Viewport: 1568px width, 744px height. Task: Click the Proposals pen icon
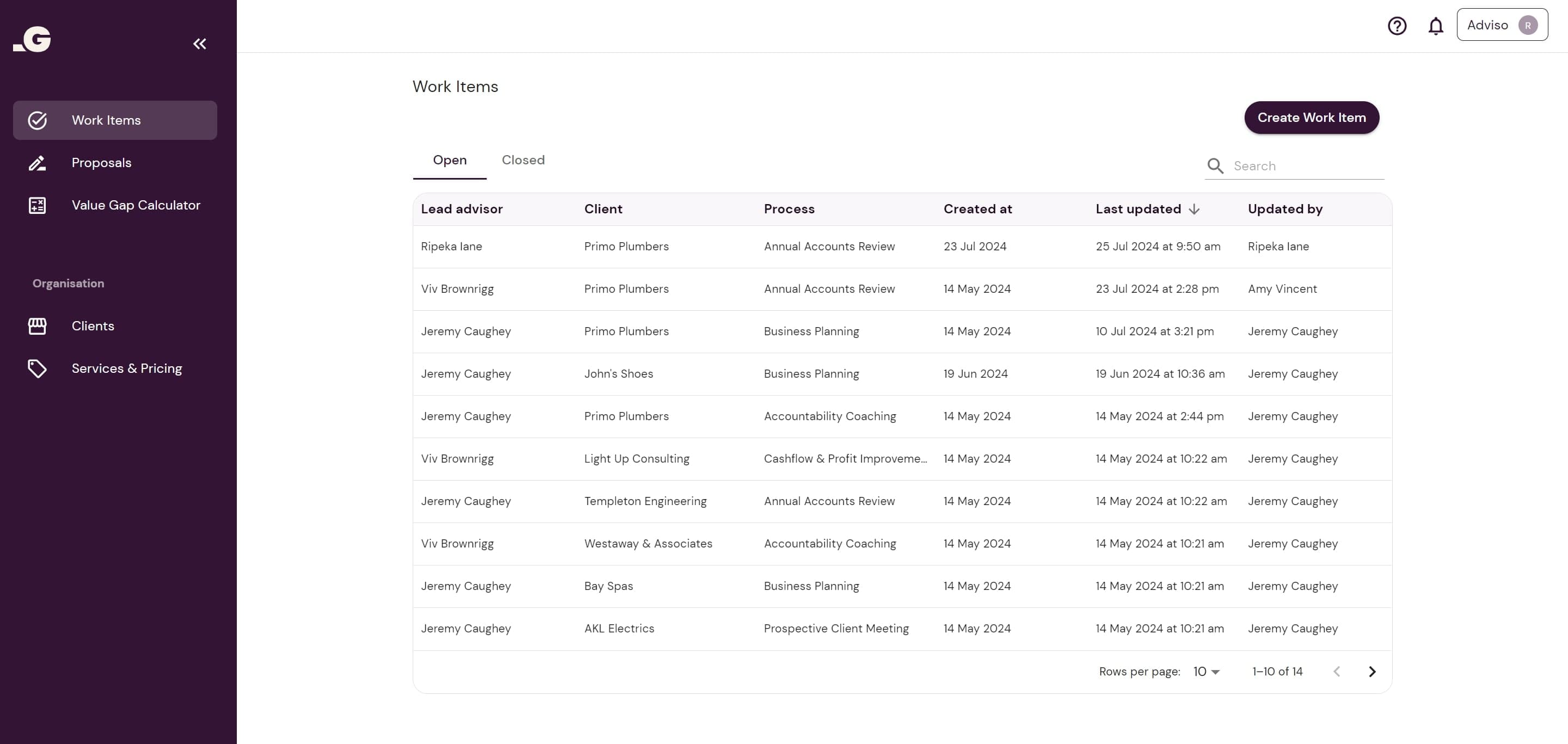coord(37,163)
